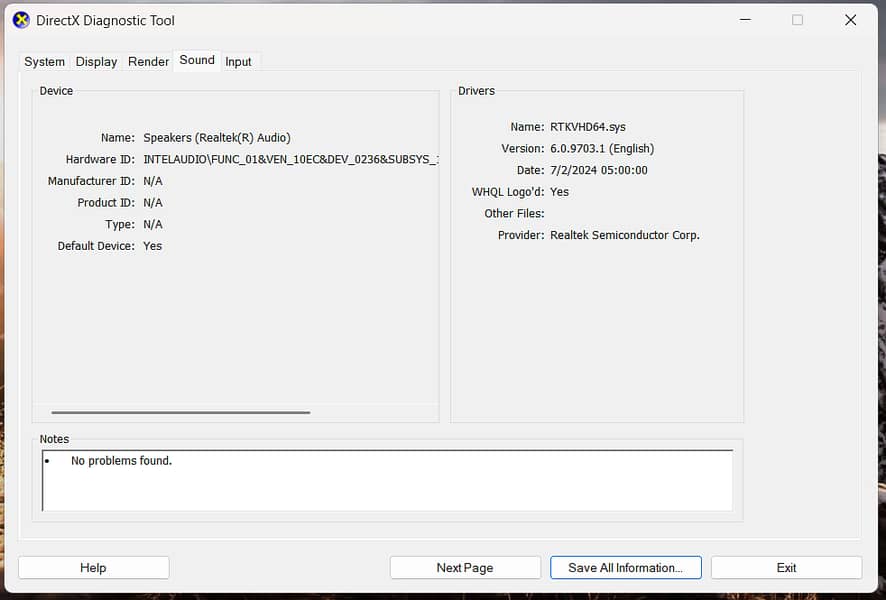This screenshot has width=886, height=600.
Task: Click the WHQL Logo'd Yes value
Action: pos(559,192)
